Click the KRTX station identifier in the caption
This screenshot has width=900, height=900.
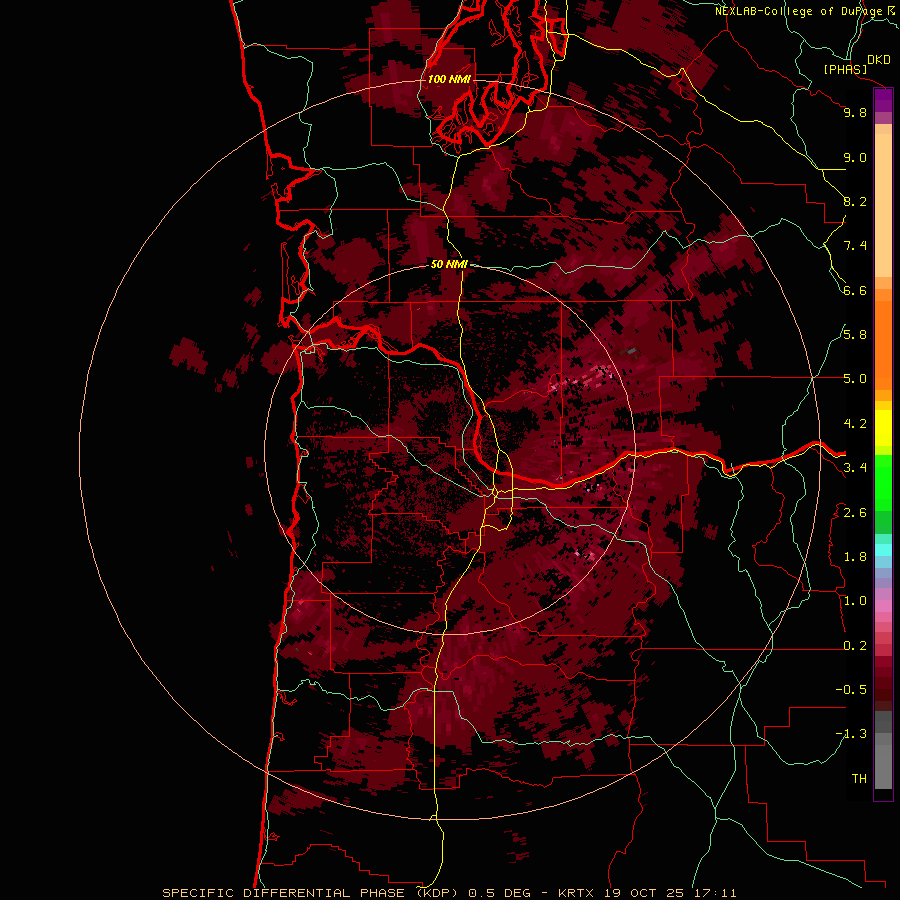pos(577,893)
